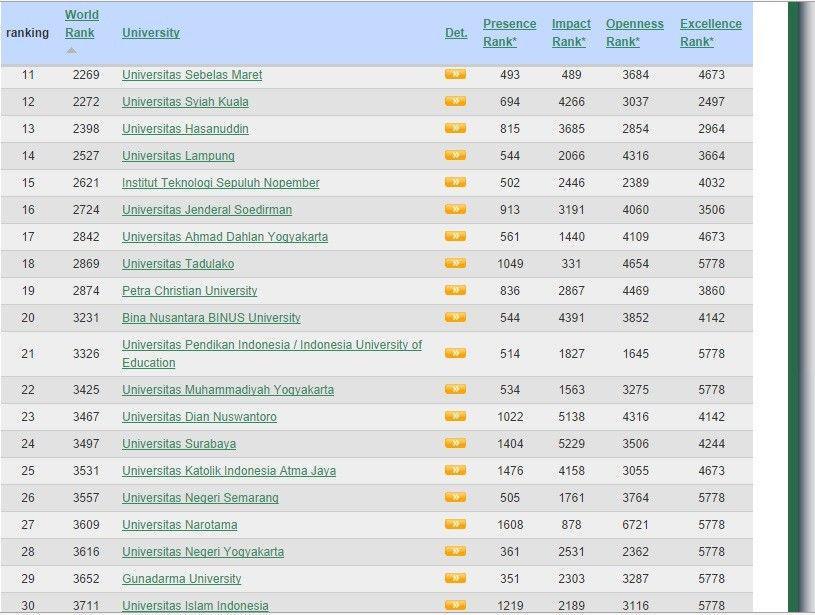Sort table by World Rank header
The width and height of the screenshot is (815, 615).
82,24
